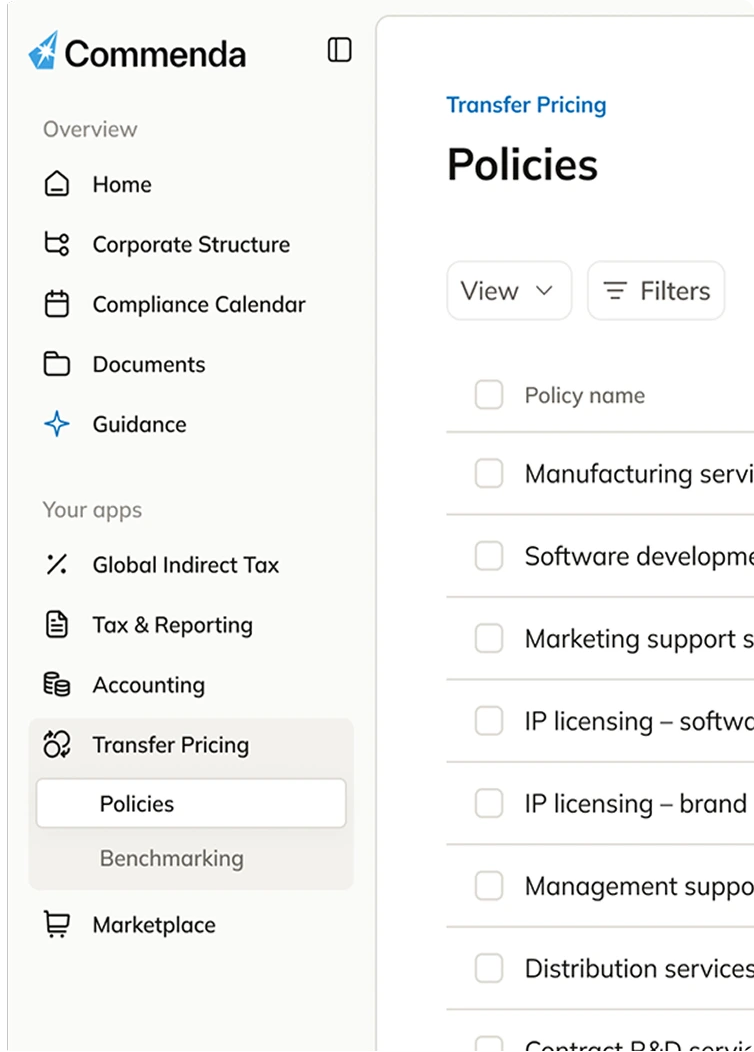Open the View dropdown
This screenshot has width=754, height=1052.
(508, 291)
